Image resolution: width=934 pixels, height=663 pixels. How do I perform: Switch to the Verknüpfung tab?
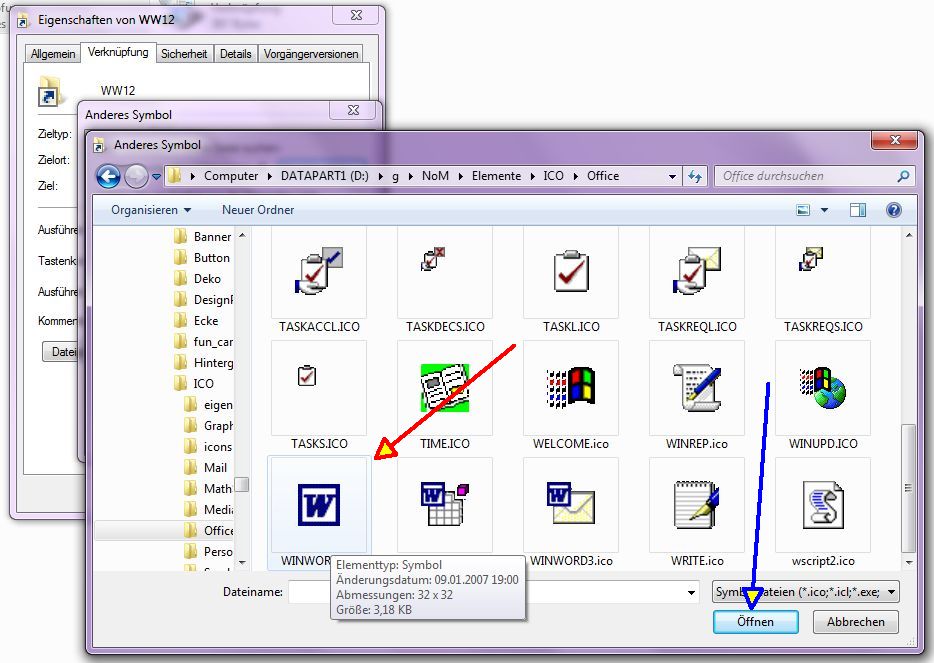(x=118, y=52)
